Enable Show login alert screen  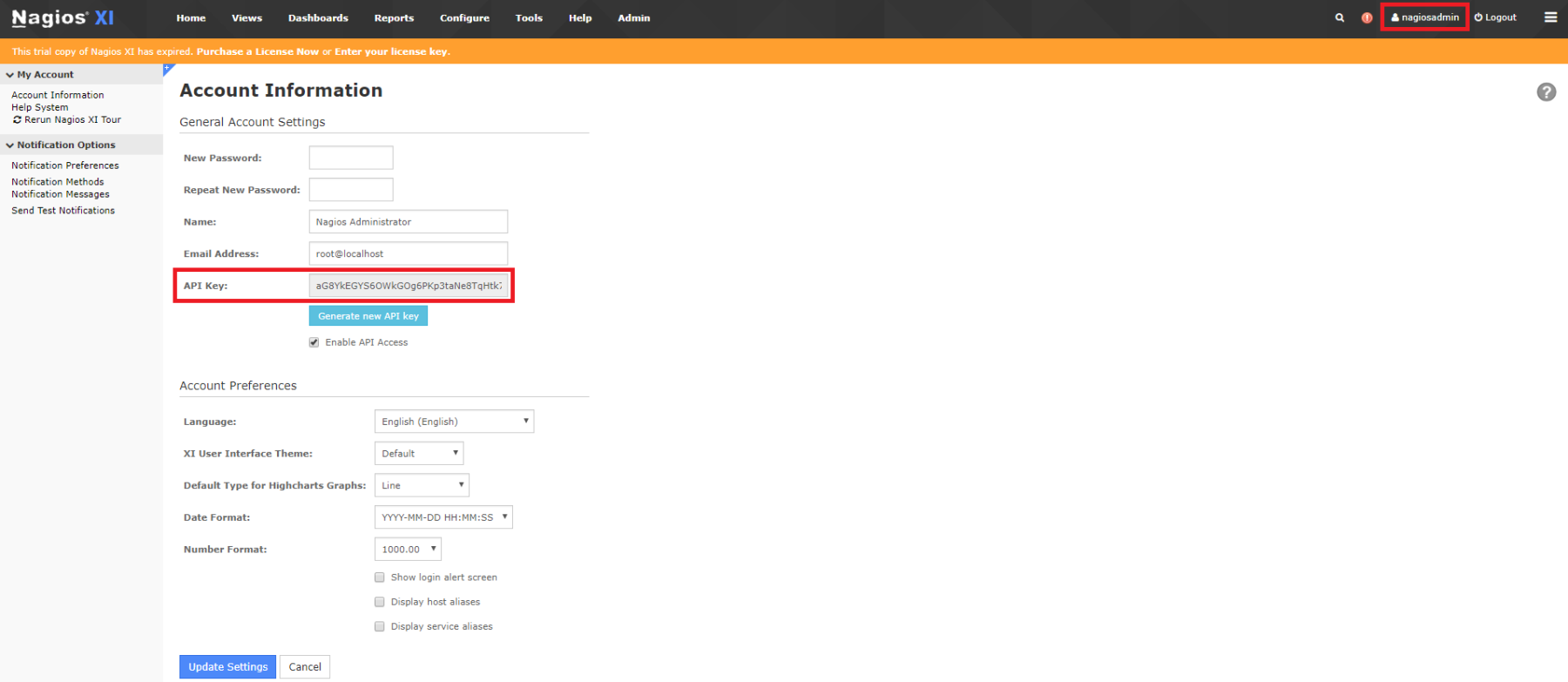pos(380,577)
